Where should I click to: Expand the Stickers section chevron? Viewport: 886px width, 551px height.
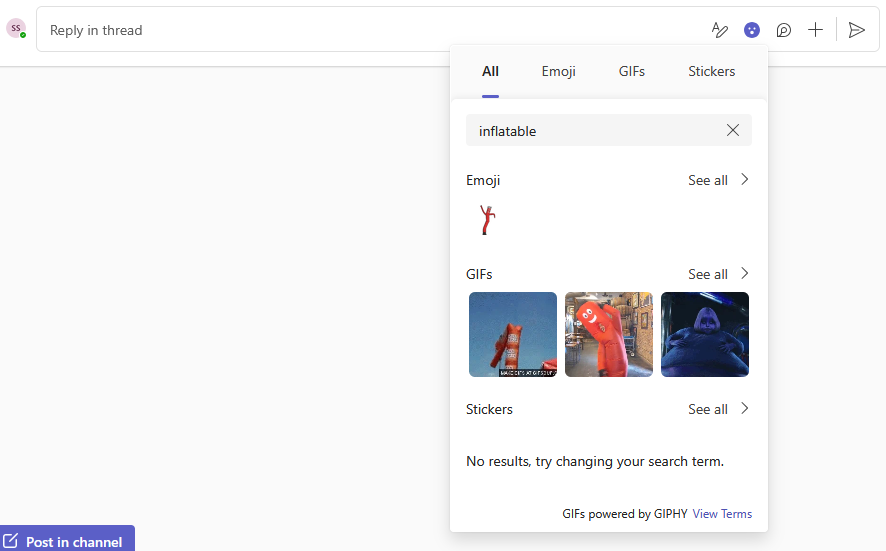click(744, 409)
